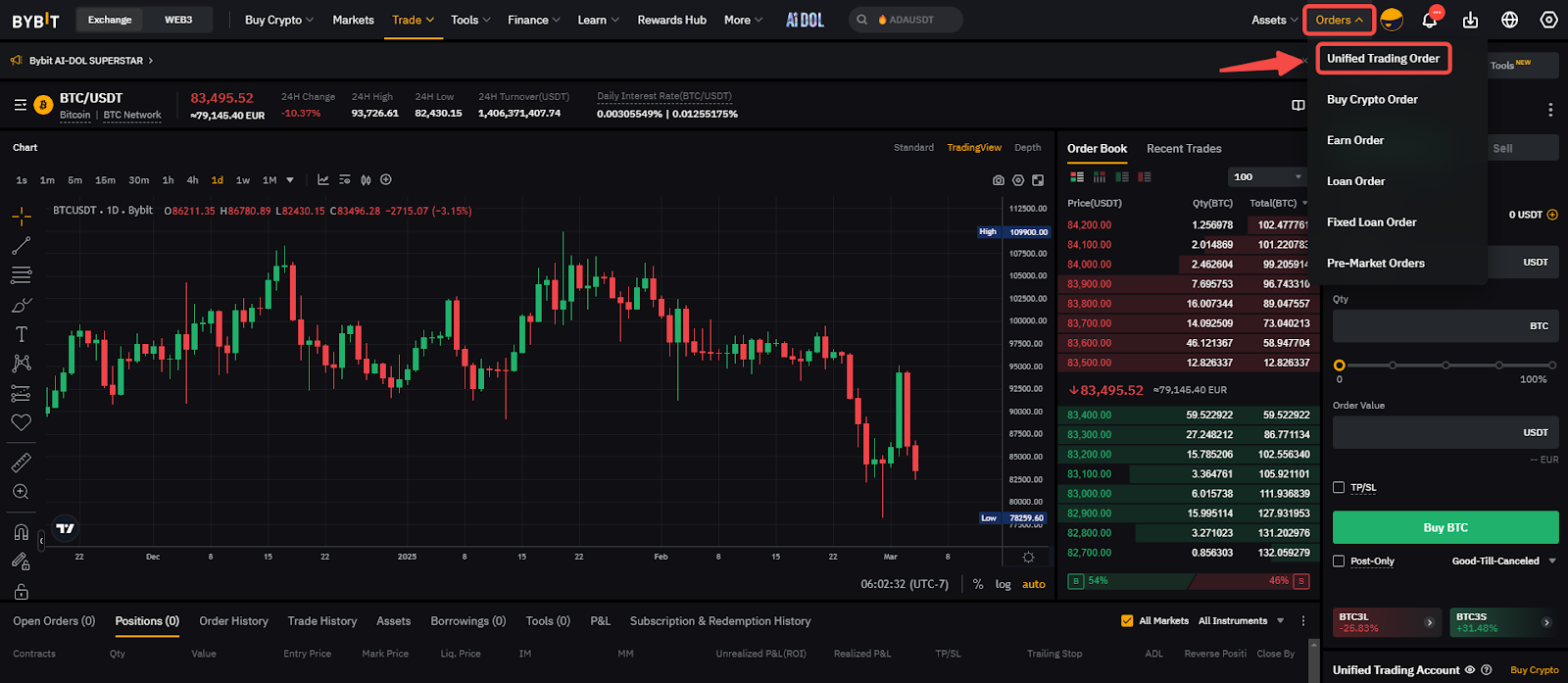1568x683 pixels.
Task: Open the chart indicators icon
Action: tap(322, 180)
